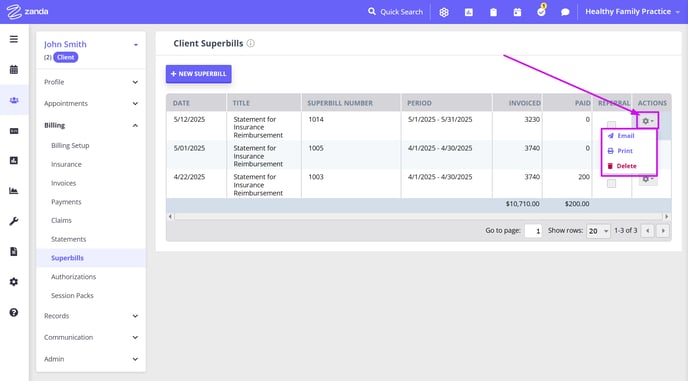The height and width of the screenshot is (381, 688).
Task: Click the $10,710.00 invoiced total
Action: [523, 204]
